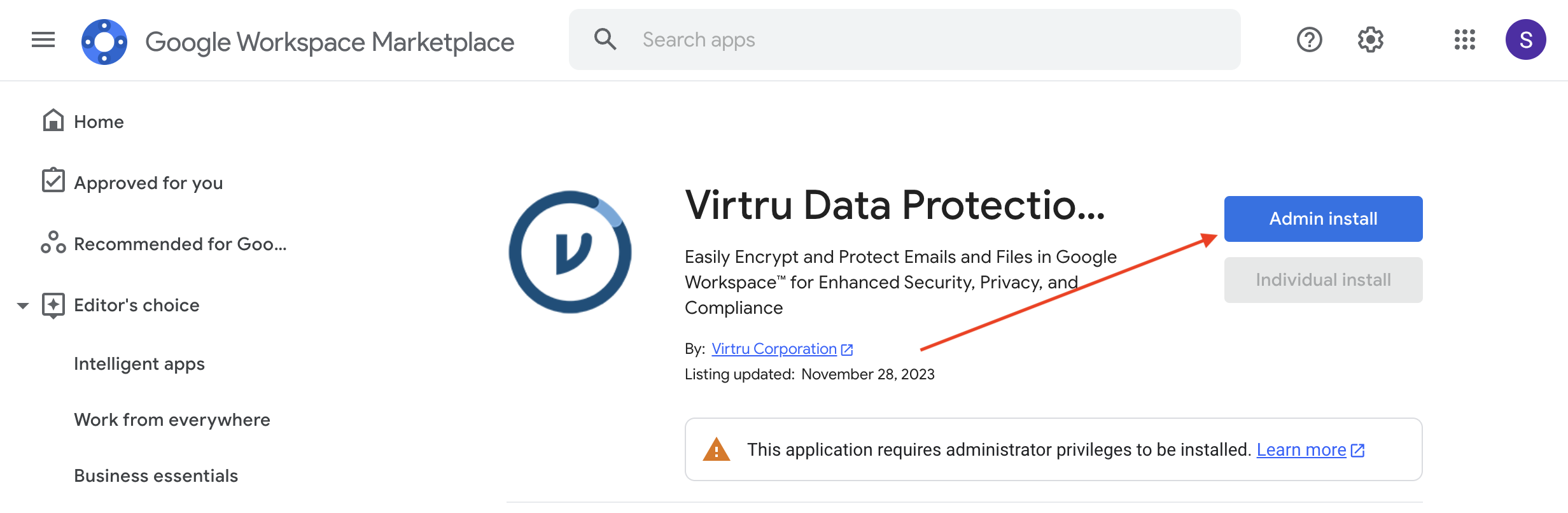Click the warning triangle in the admin notice

pos(716,449)
